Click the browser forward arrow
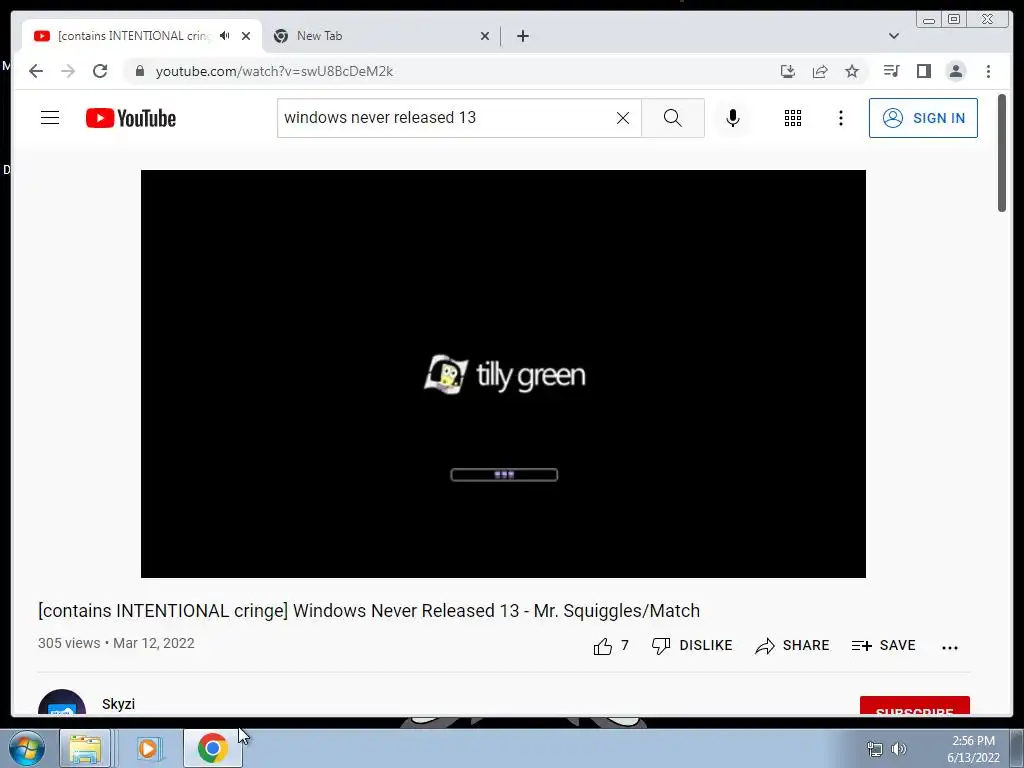The image size is (1024, 768). pos(68,71)
